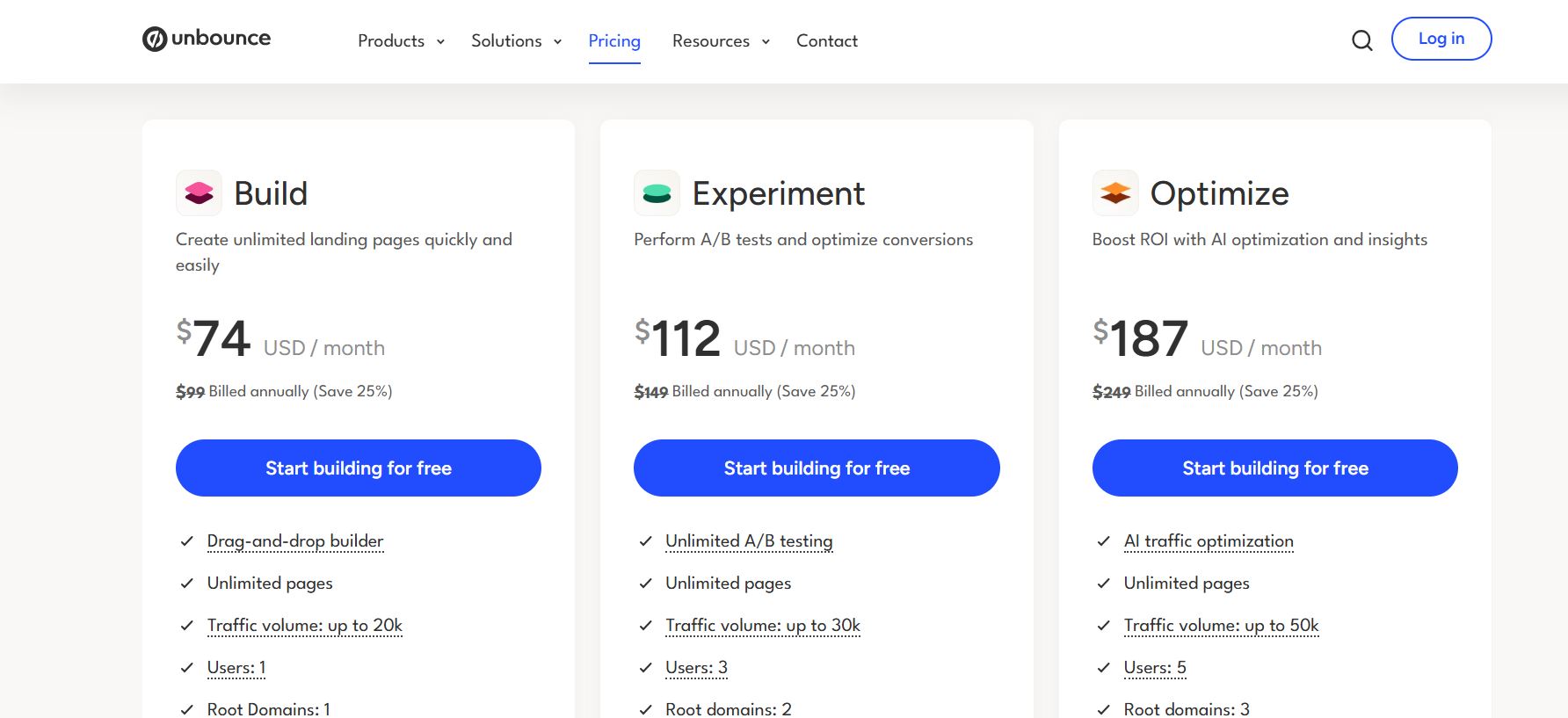Click 'Boost ROI with AI optimization' description
The image size is (1568, 718).
click(1259, 240)
